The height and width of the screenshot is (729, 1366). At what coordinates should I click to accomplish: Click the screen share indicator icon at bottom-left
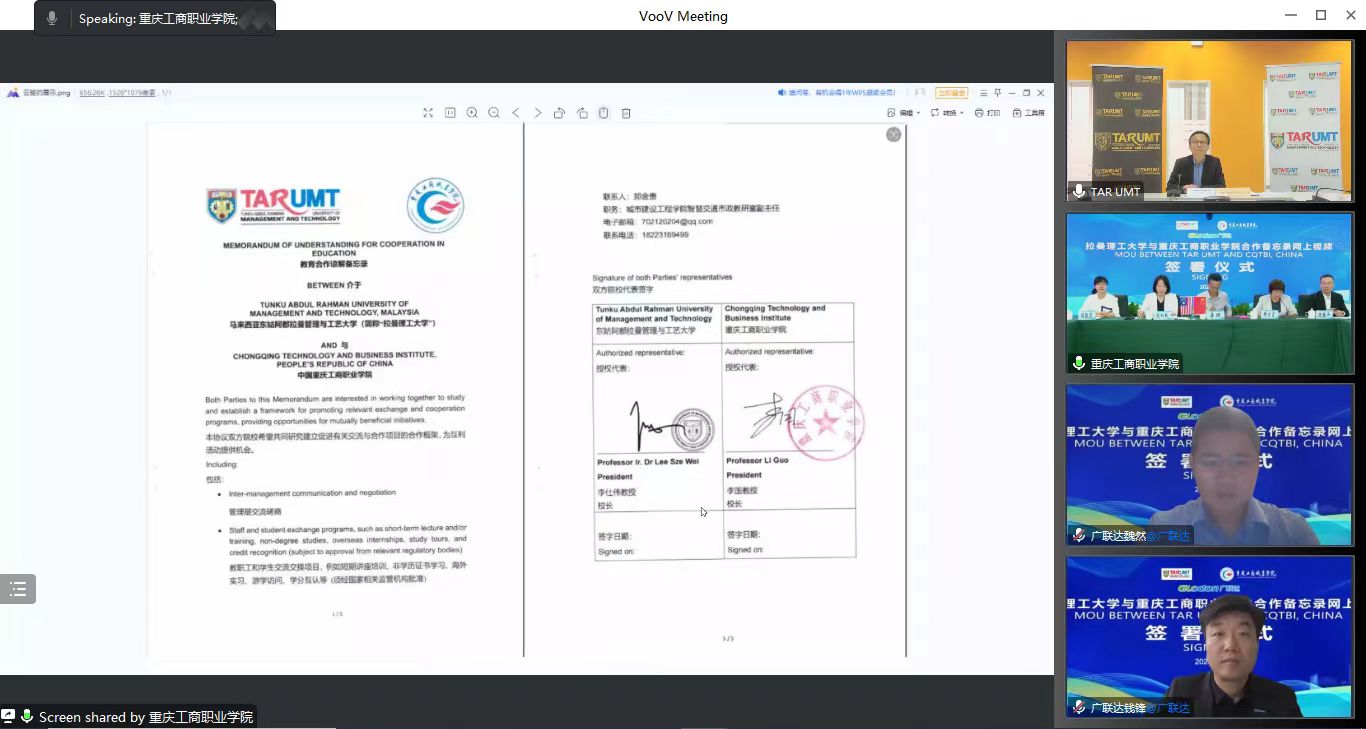tap(9, 716)
